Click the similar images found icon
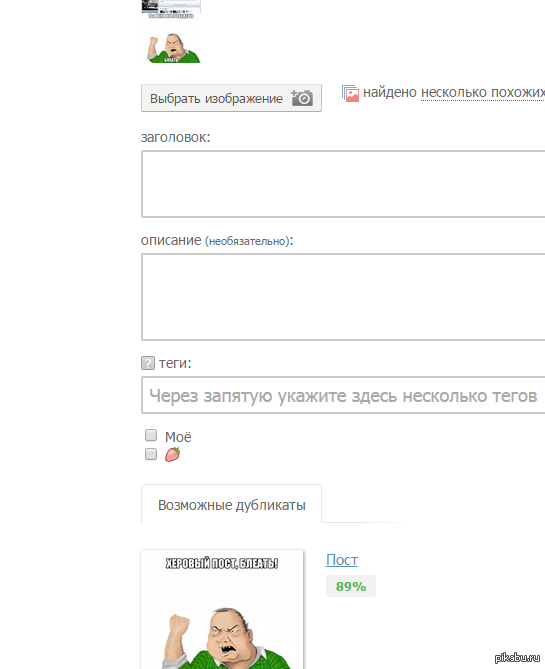This screenshot has height=669, width=545. click(x=350, y=93)
